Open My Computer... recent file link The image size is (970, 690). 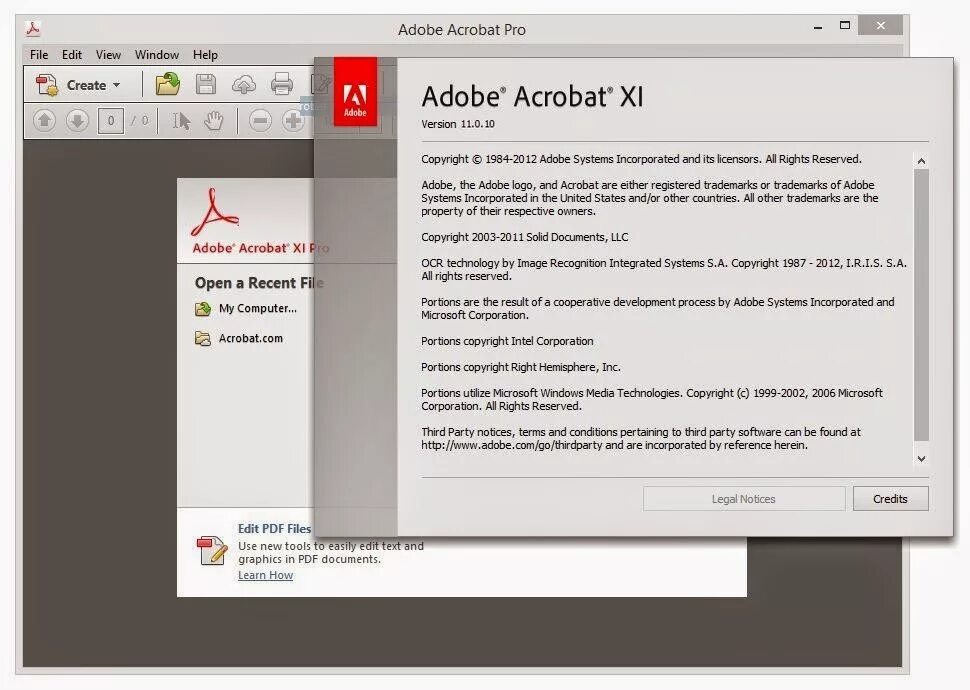click(x=258, y=308)
